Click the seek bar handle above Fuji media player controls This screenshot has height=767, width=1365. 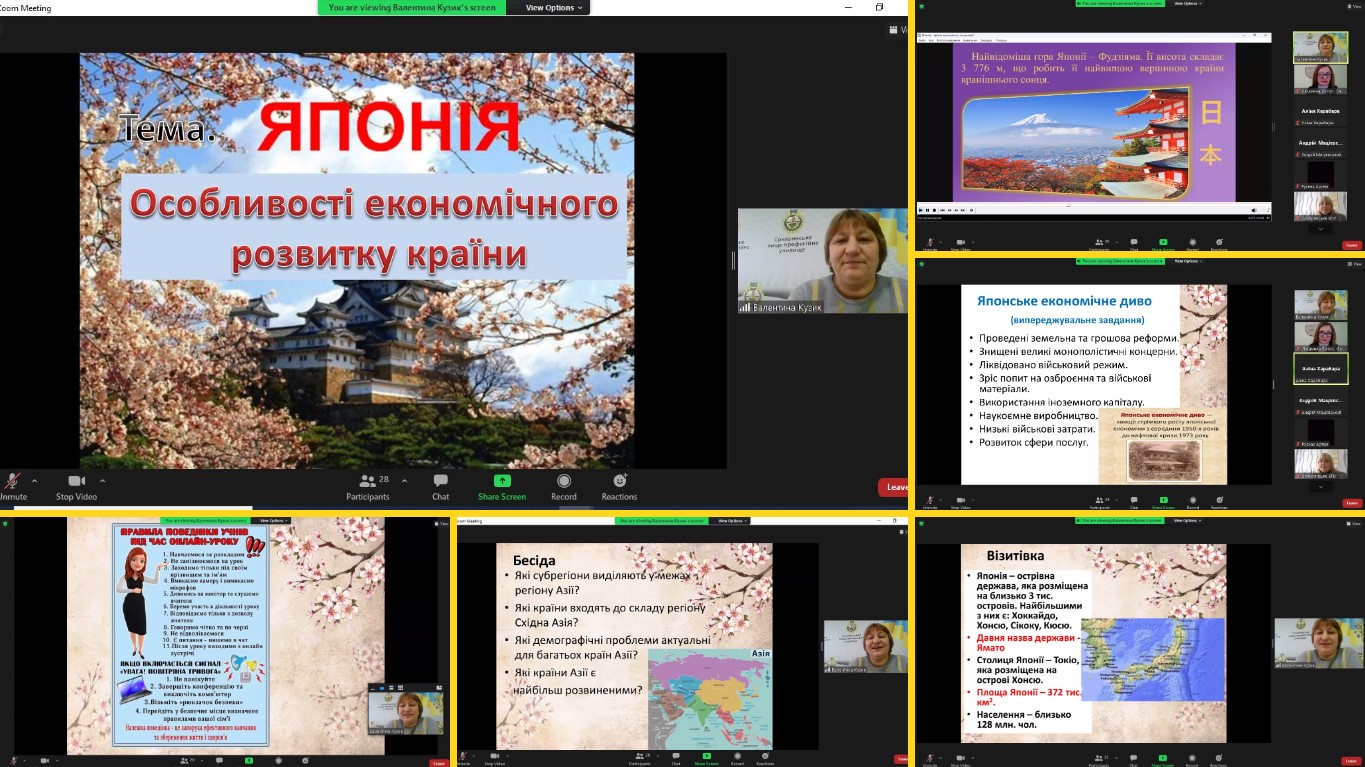coord(1068,205)
